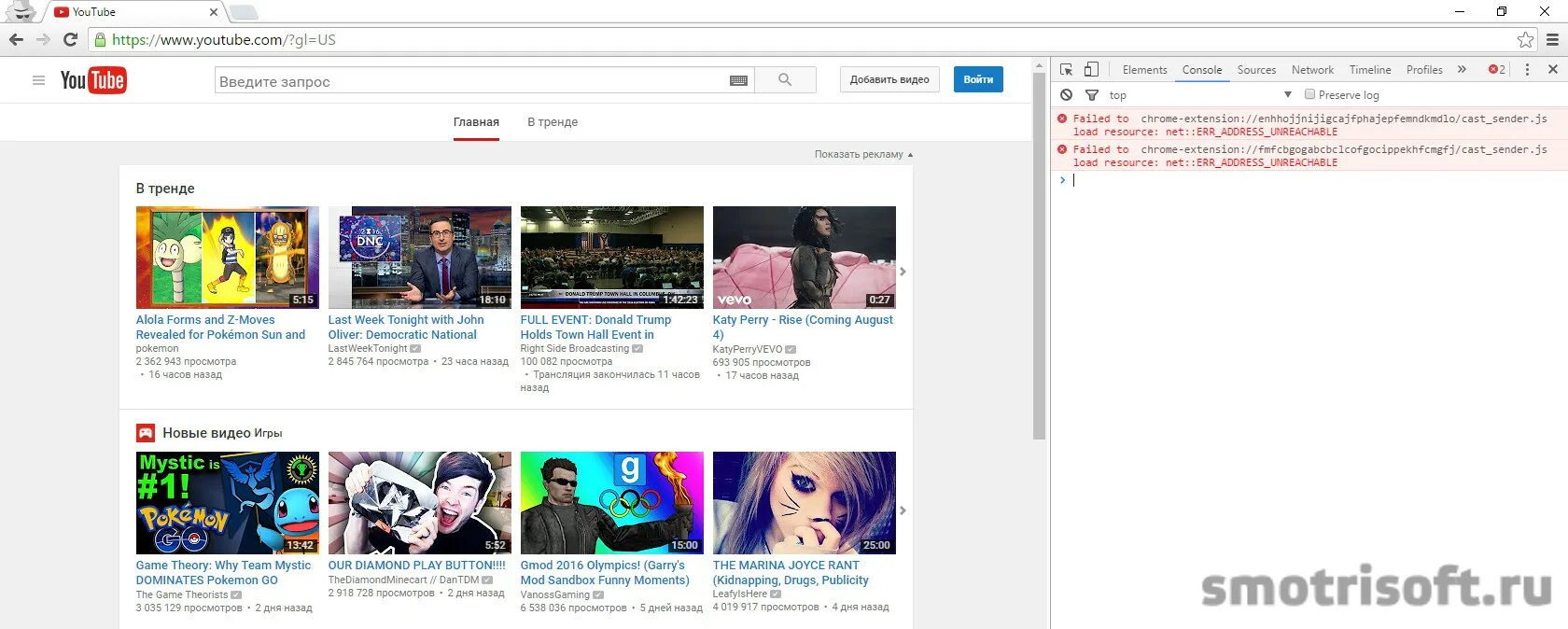Click the YouTube logo
Image resolution: width=1568 pixels, height=629 pixels.
[x=93, y=80]
